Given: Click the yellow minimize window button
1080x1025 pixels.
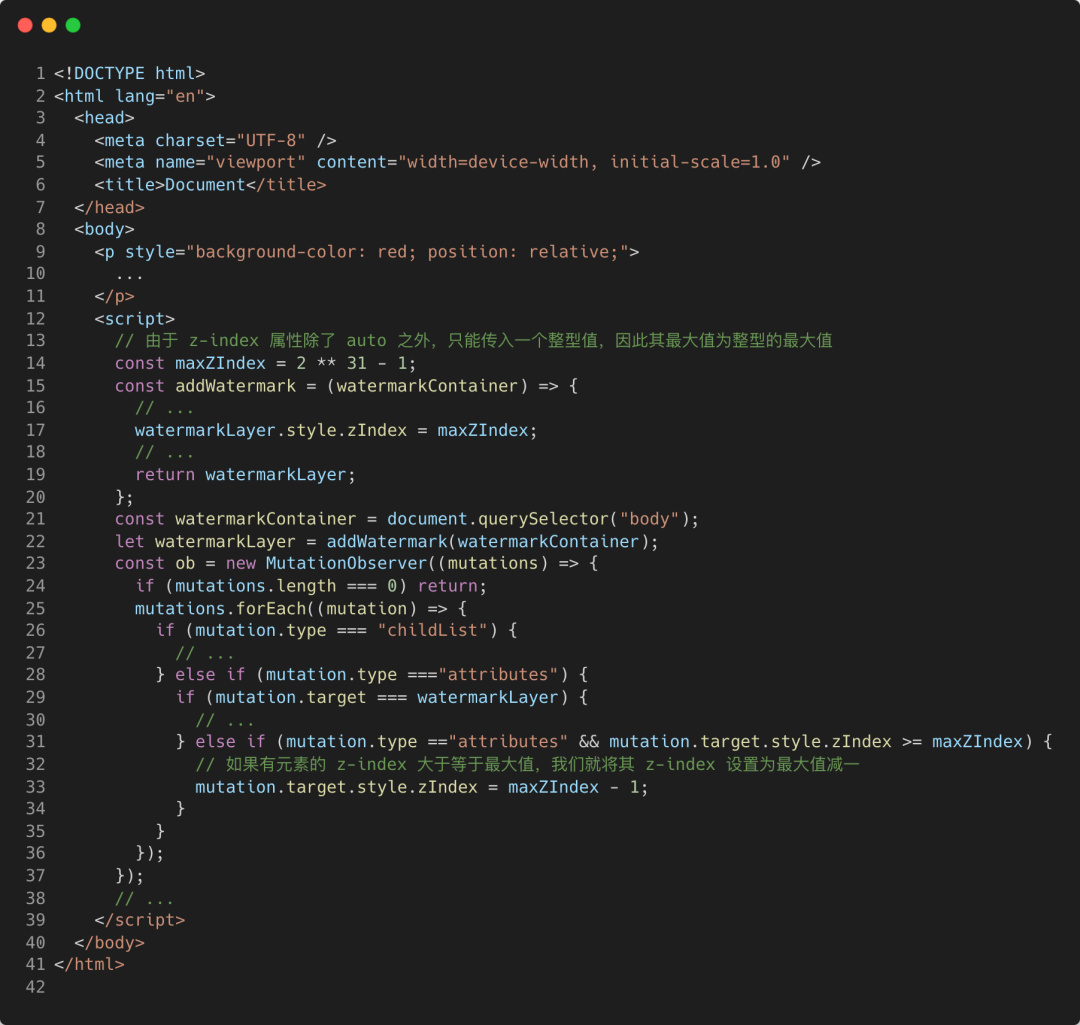Looking at the screenshot, I should point(49,25).
